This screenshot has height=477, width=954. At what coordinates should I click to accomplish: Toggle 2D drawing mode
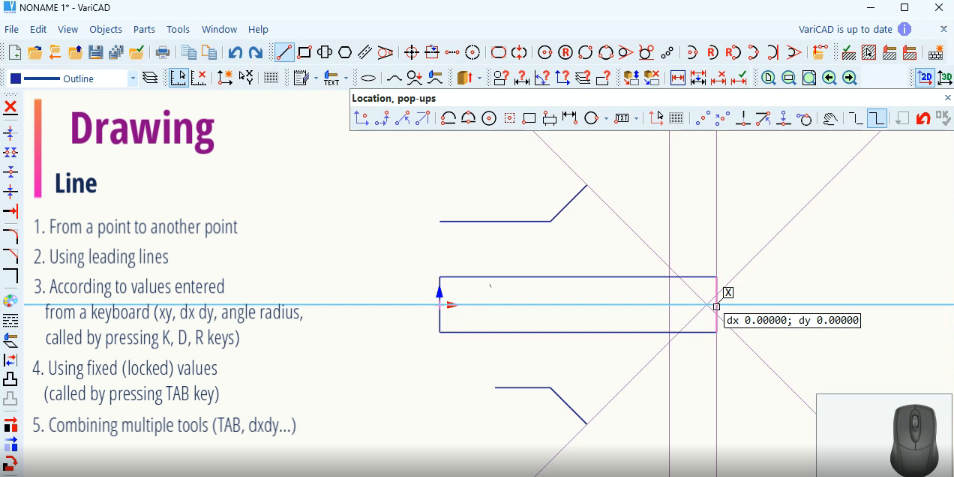(926, 78)
